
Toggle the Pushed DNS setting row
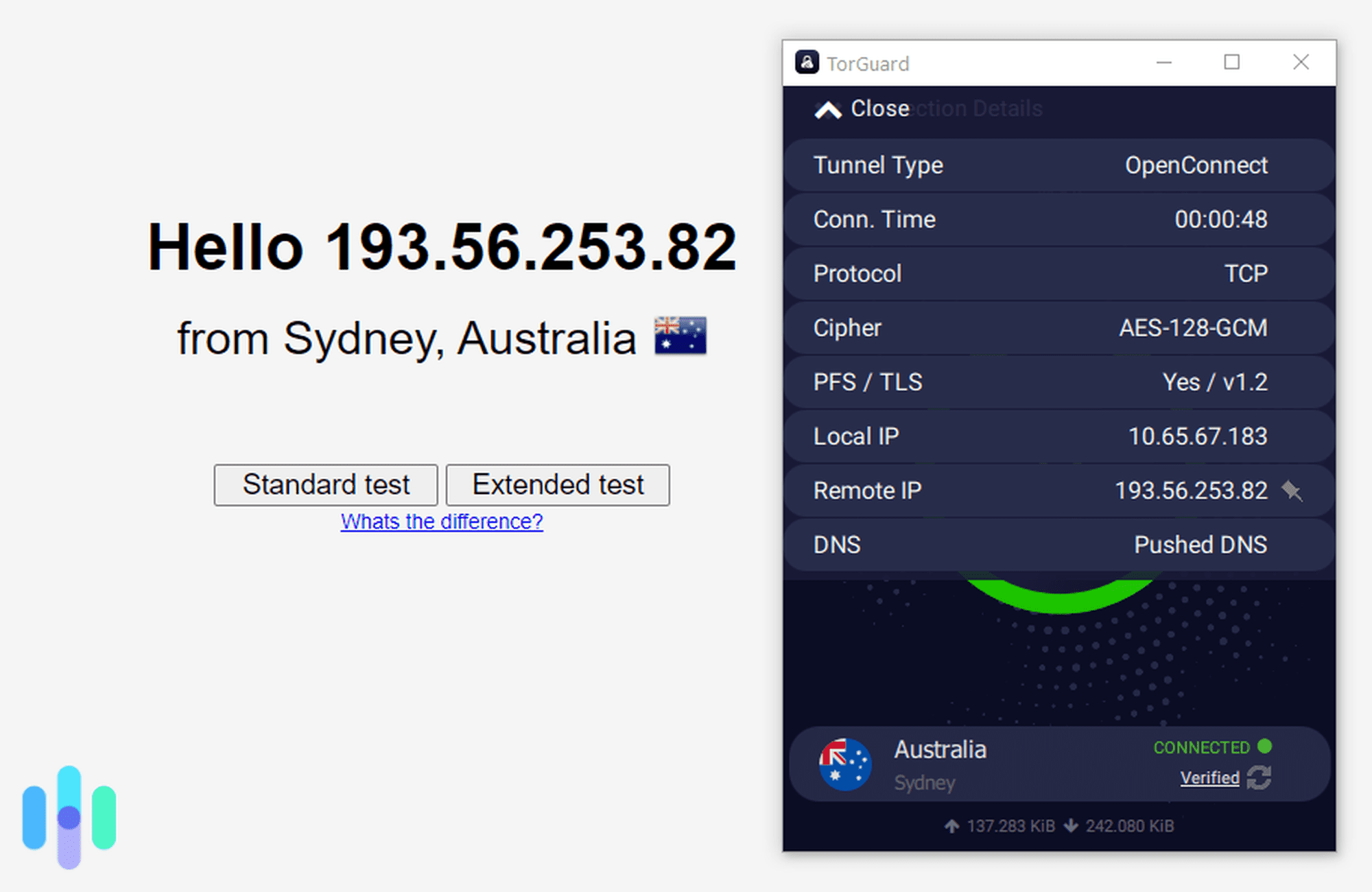click(x=1060, y=544)
